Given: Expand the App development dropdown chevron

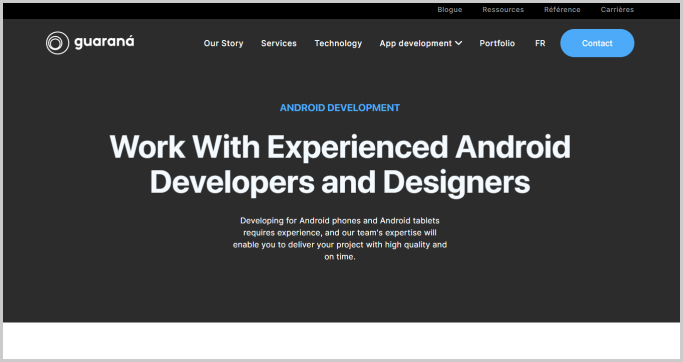Looking at the screenshot, I should [459, 43].
